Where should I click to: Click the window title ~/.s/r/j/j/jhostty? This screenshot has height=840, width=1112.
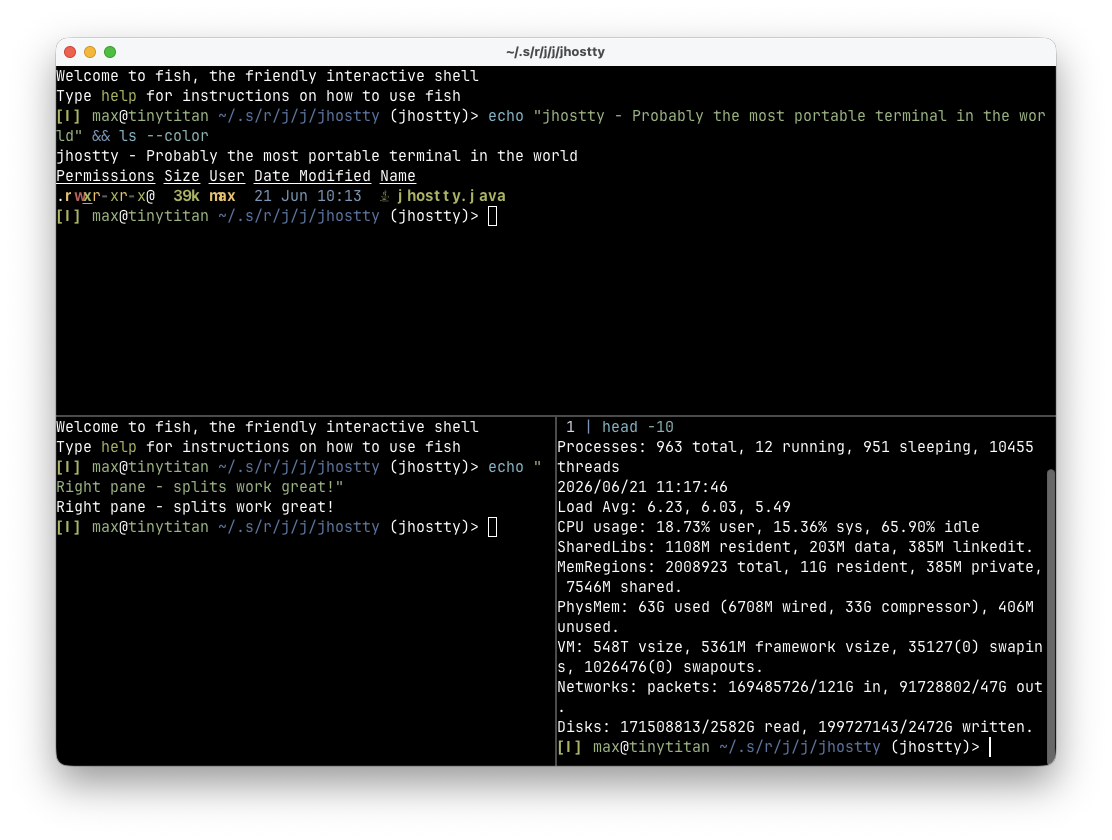click(x=555, y=52)
